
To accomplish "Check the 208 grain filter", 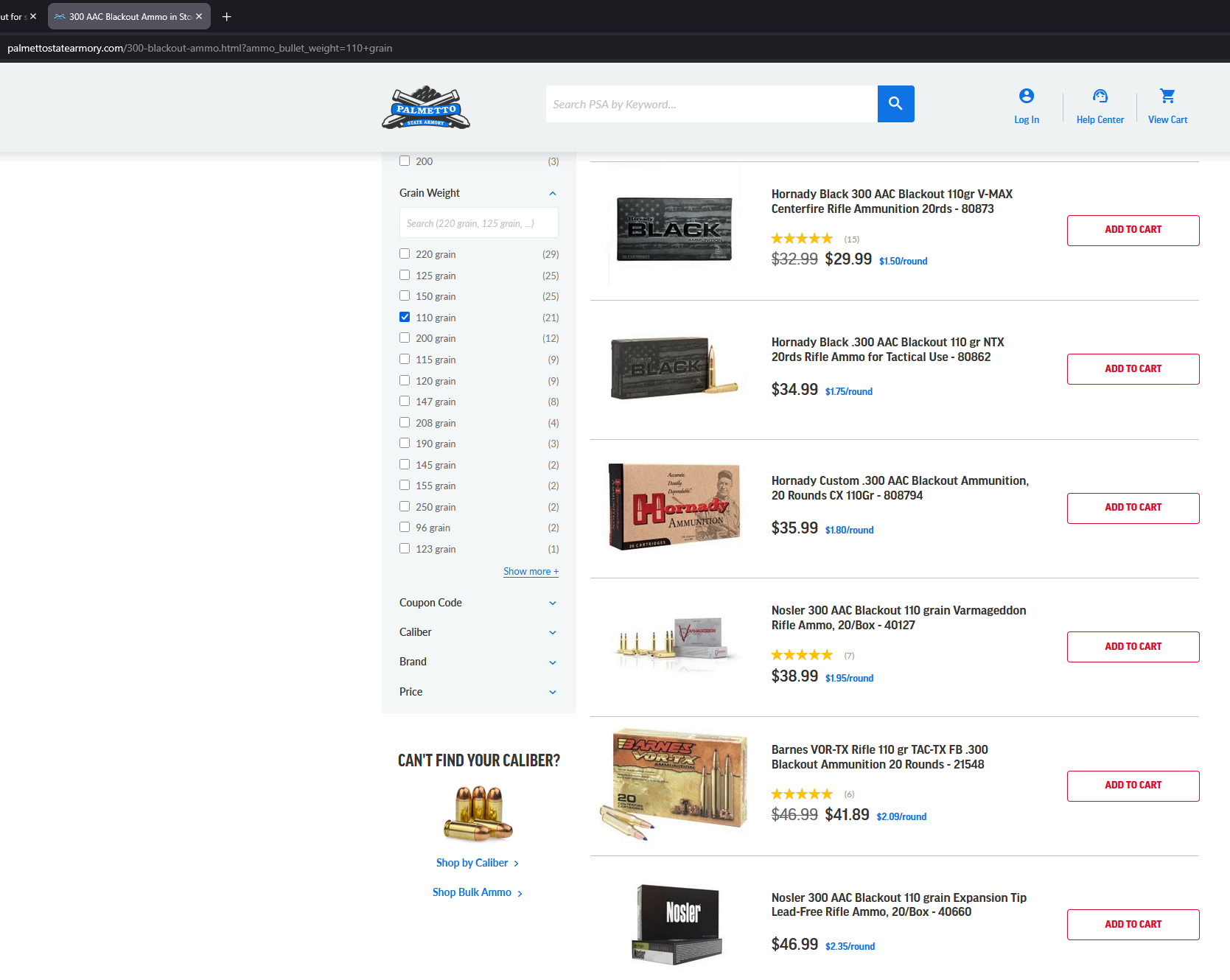I will 405,423.
